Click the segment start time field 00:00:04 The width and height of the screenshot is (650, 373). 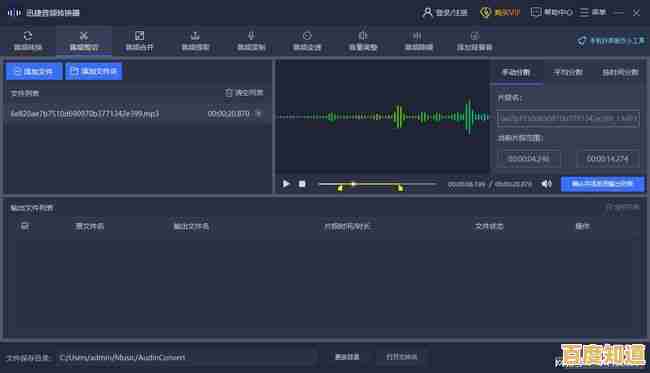(x=529, y=159)
